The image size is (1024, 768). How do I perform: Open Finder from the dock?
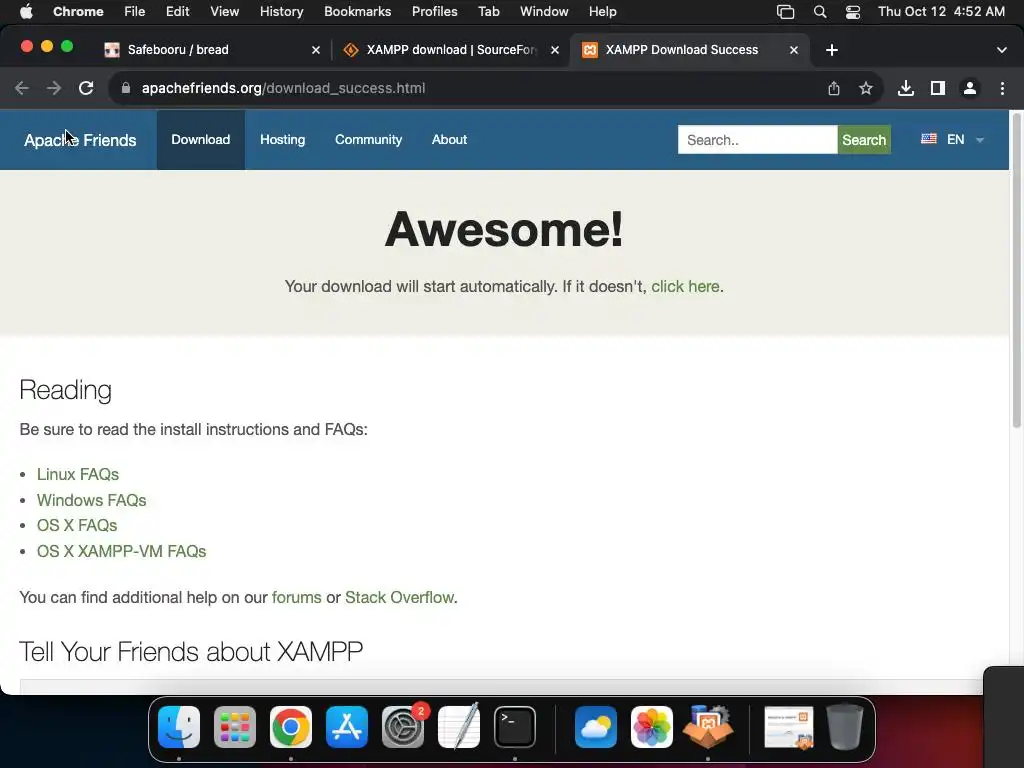pyautogui.click(x=179, y=727)
